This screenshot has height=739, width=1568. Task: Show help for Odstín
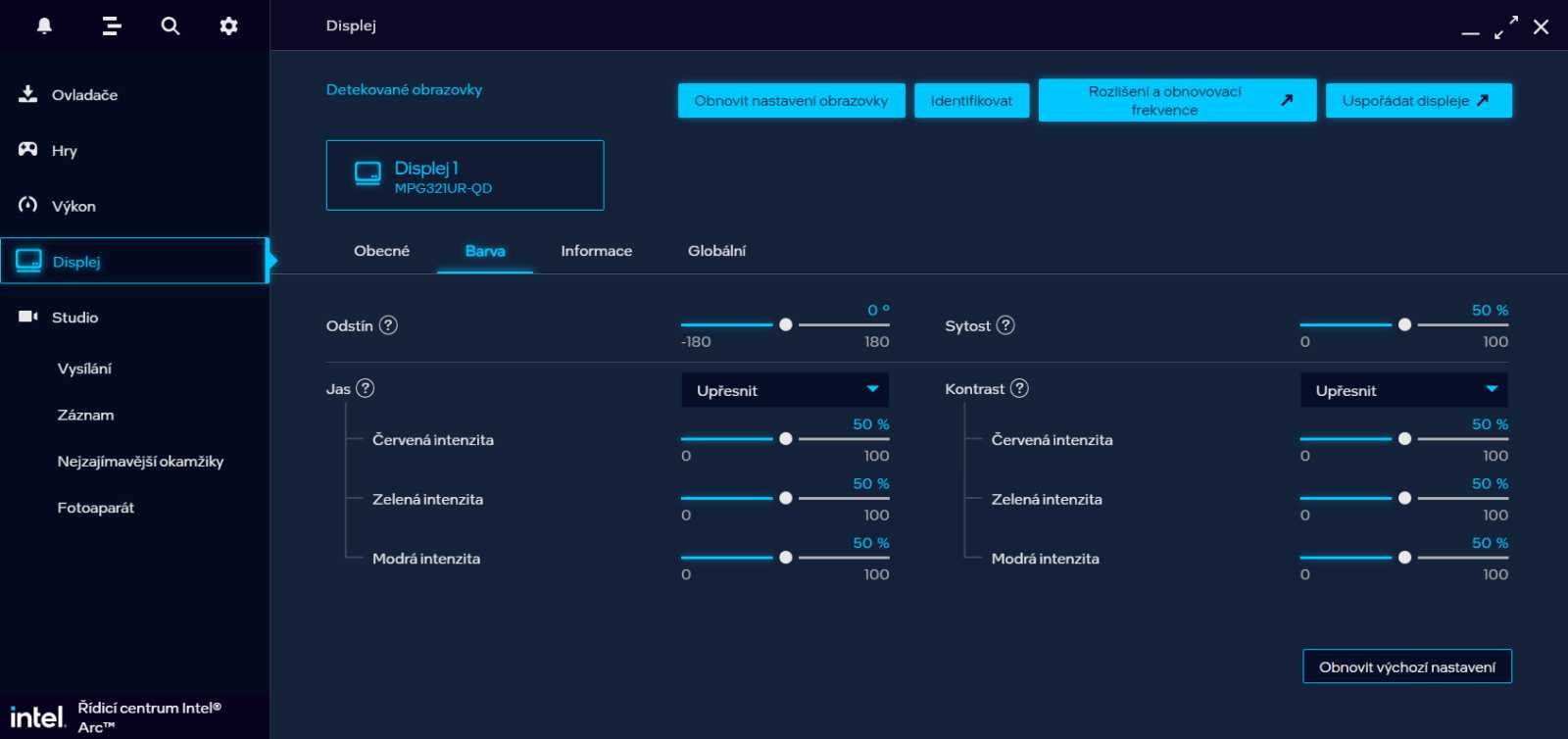(x=388, y=325)
